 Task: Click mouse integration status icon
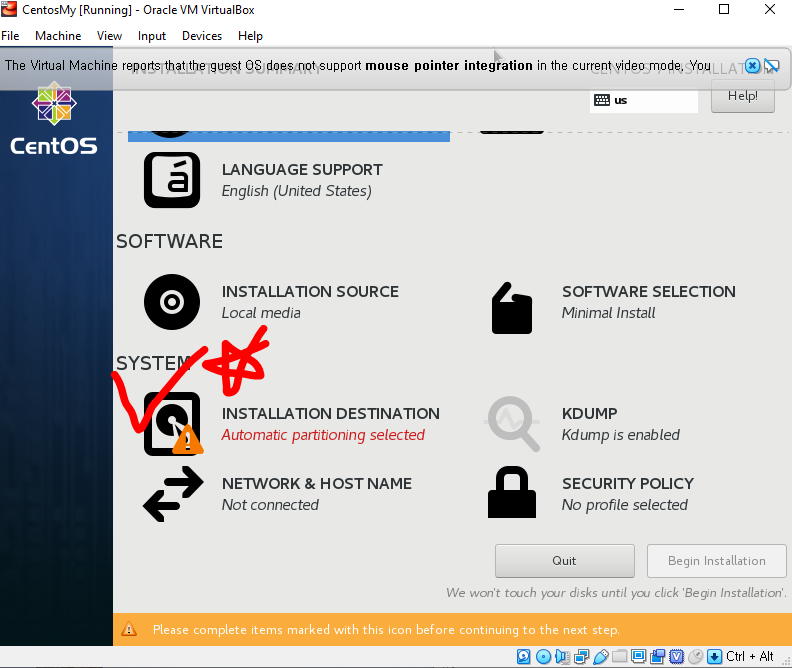tap(696, 656)
